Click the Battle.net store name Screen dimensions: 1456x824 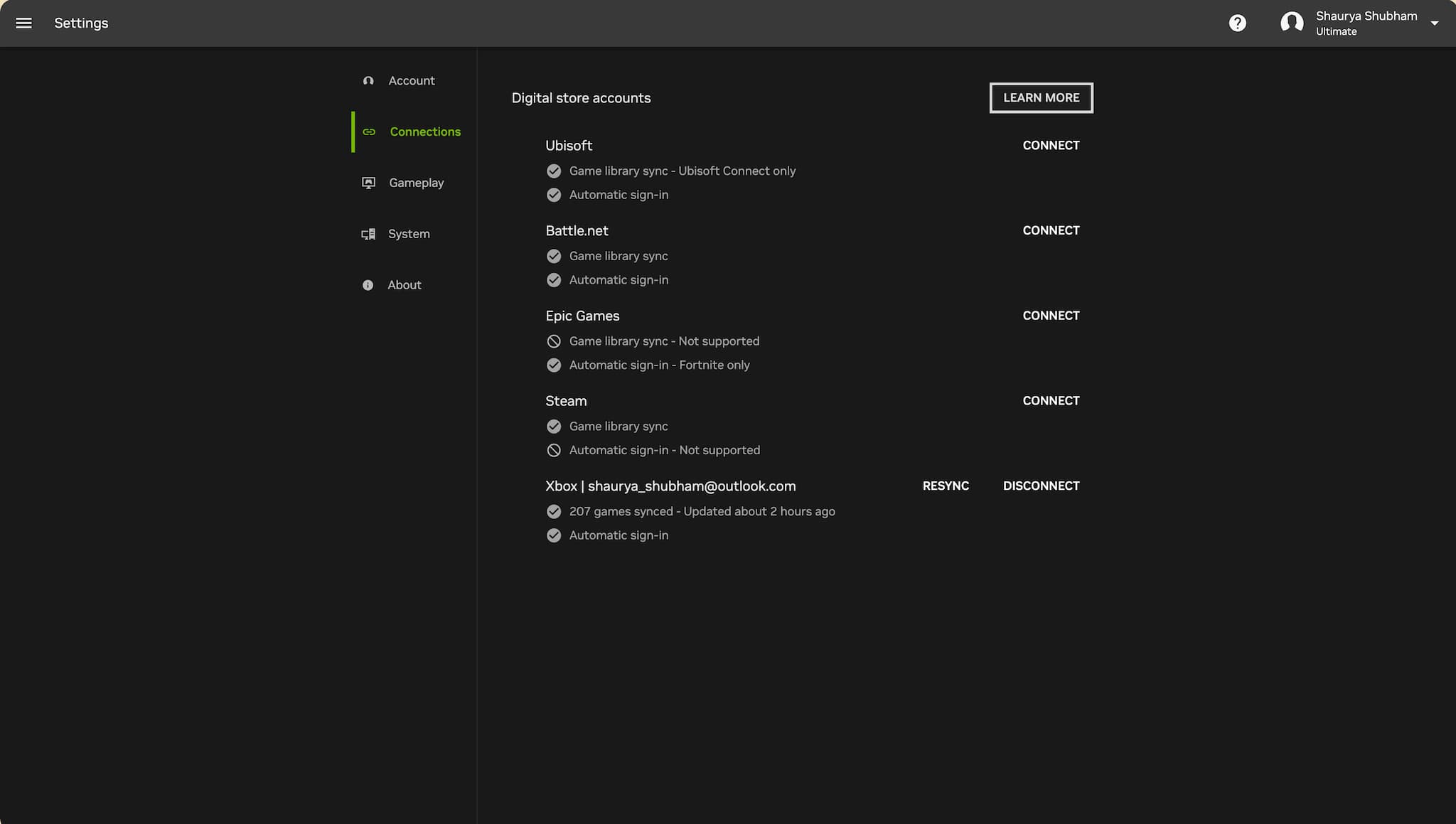pyautogui.click(x=577, y=231)
